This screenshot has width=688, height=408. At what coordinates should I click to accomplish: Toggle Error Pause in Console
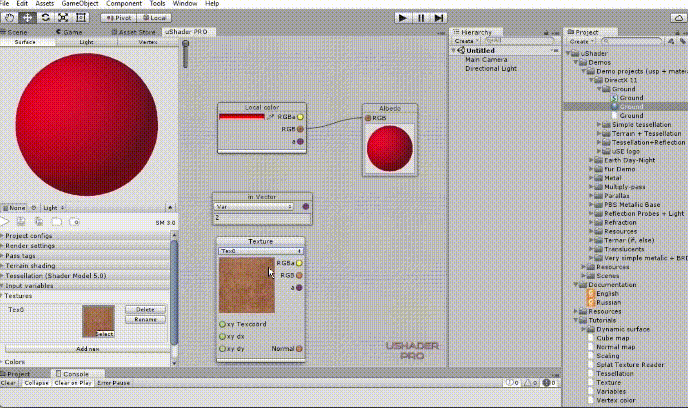tap(113, 383)
